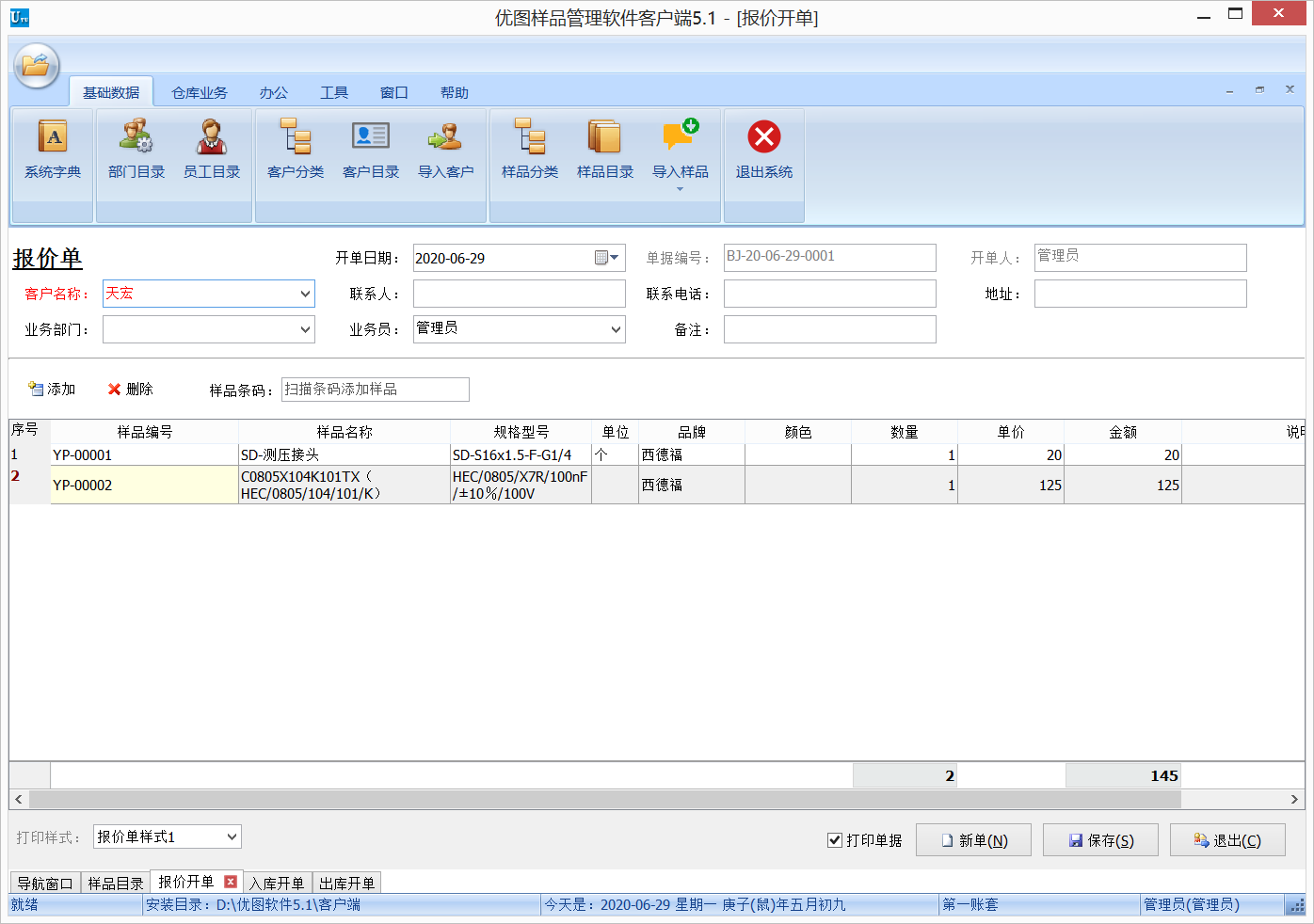Screen dimensions: 1314x924
Task: Click the 样品条码 barcode input field
Action: (x=375, y=389)
